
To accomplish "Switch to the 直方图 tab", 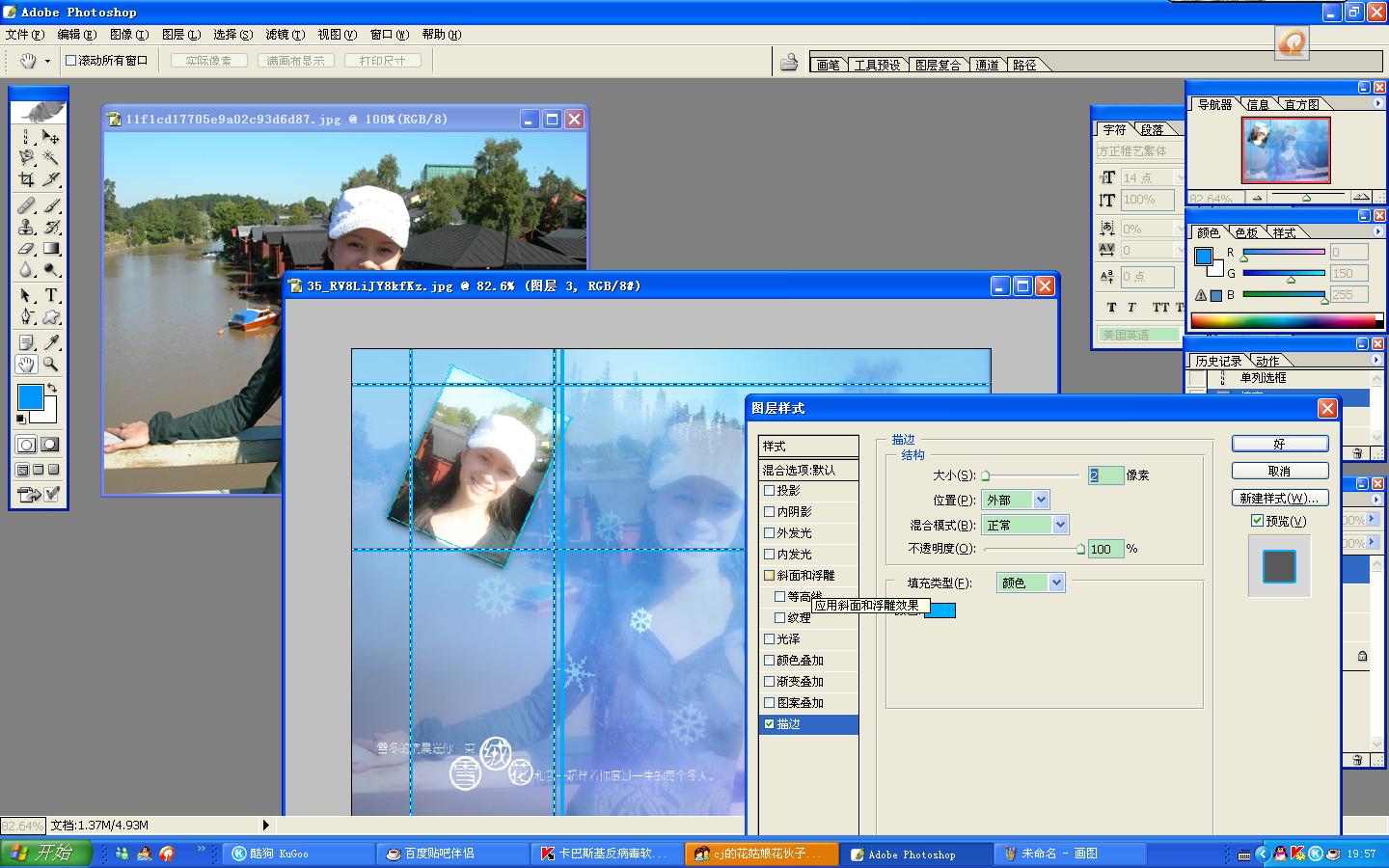I will pyautogui.click(x=1301, y=104).
